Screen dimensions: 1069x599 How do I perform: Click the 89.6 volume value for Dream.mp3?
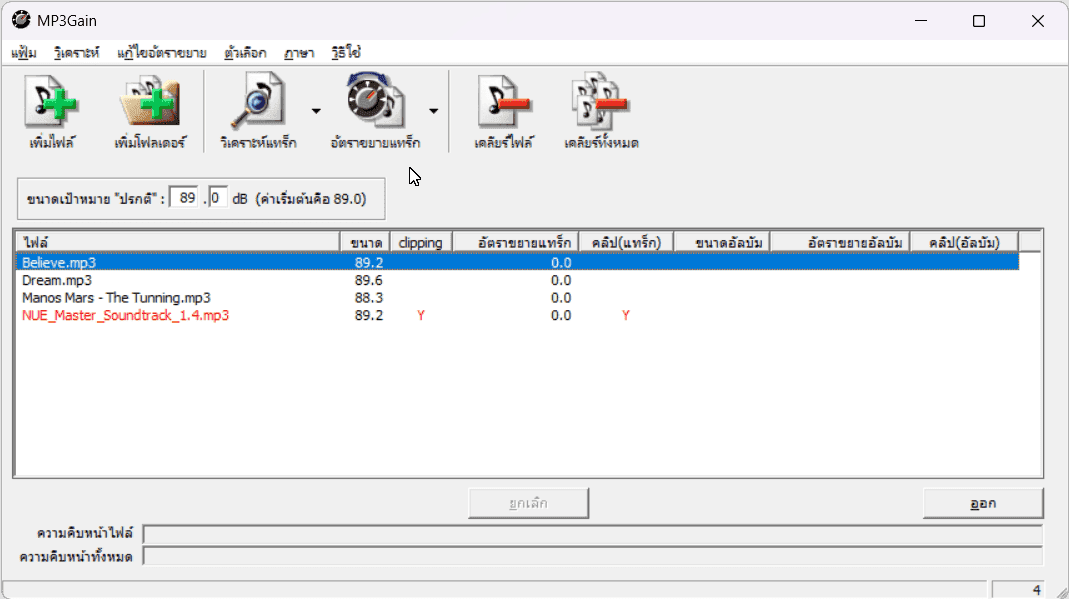click(369, 280)
